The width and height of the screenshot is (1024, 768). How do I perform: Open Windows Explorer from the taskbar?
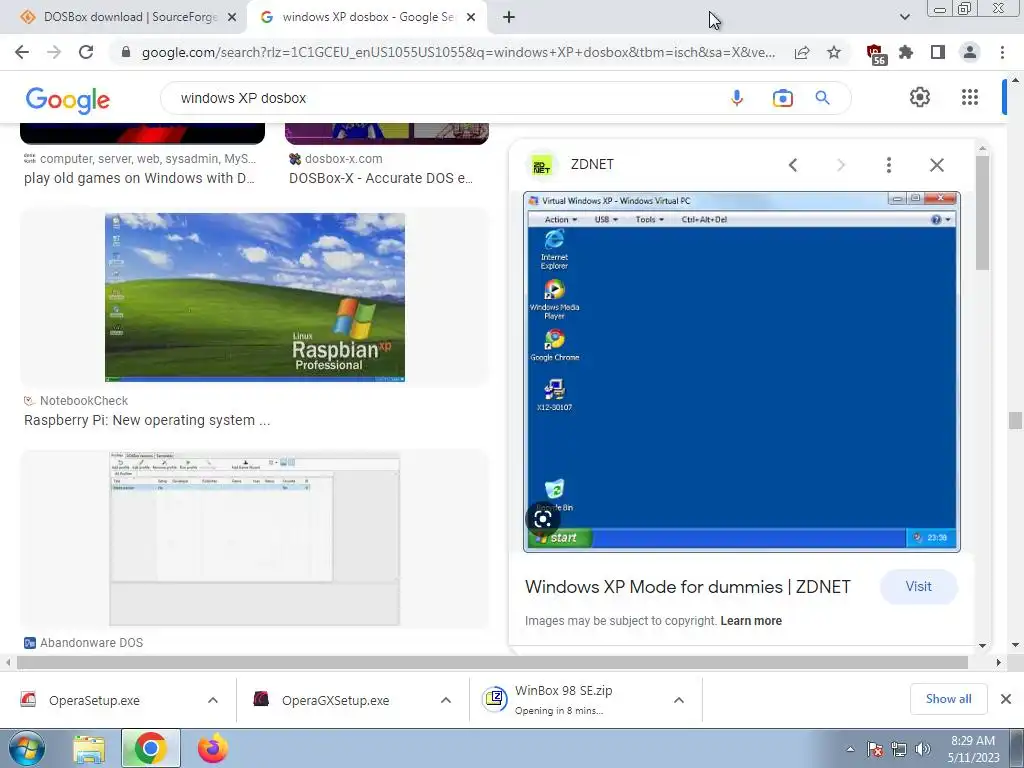click(x=89, y=748)
